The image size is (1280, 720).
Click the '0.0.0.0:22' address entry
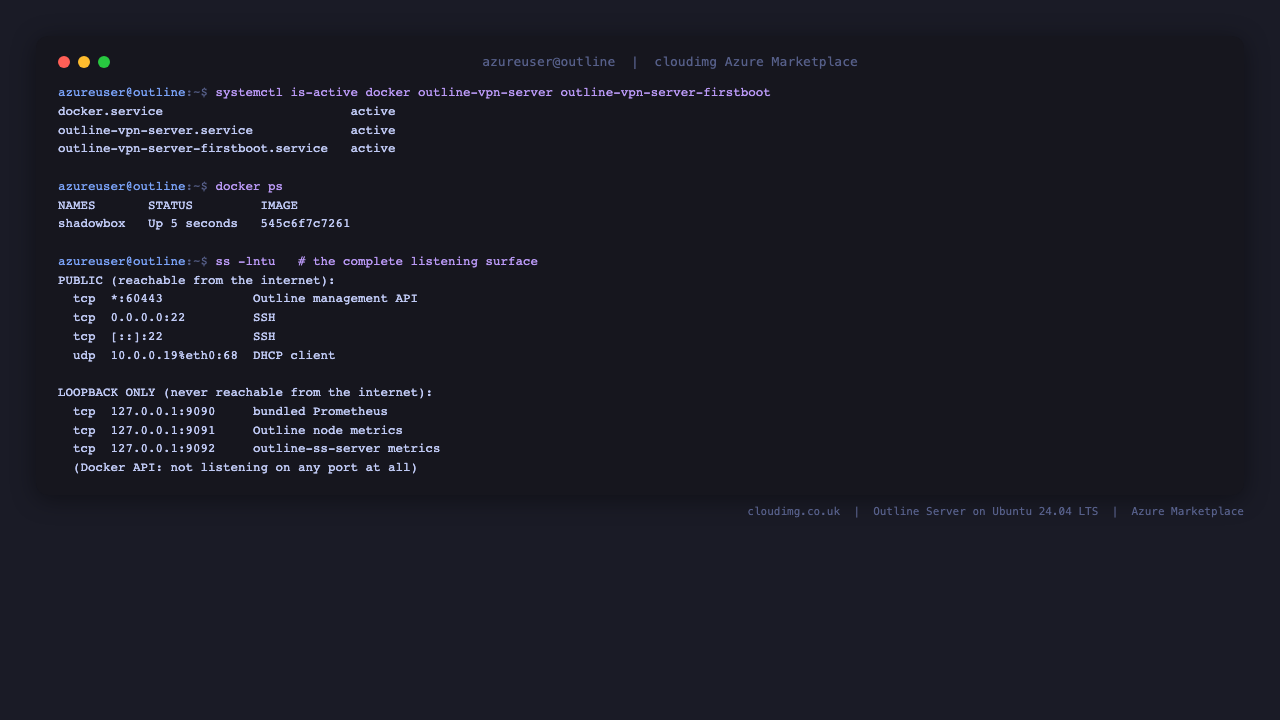click(x=148, y=318)
